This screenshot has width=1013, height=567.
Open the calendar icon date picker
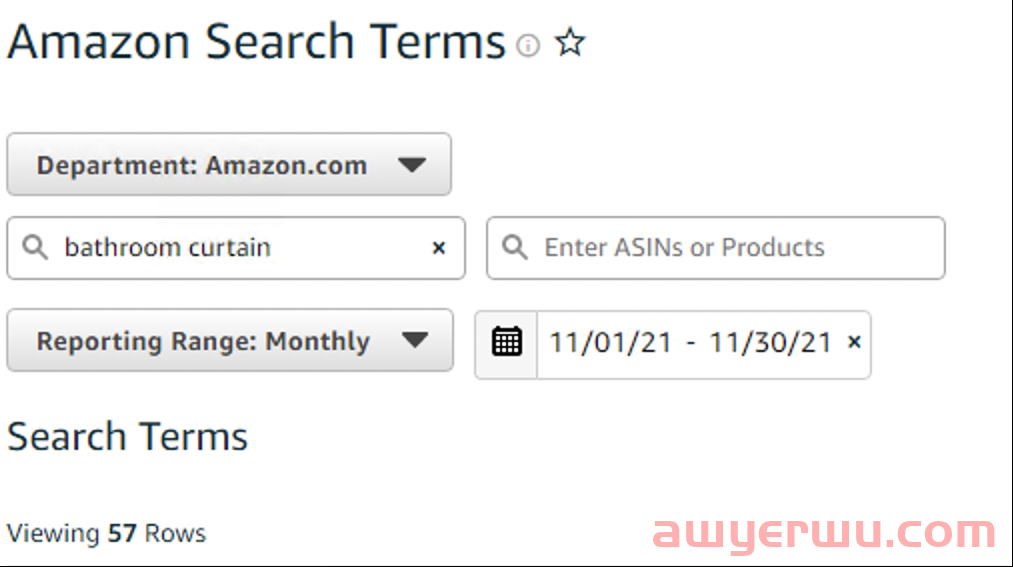pos(506,342)
